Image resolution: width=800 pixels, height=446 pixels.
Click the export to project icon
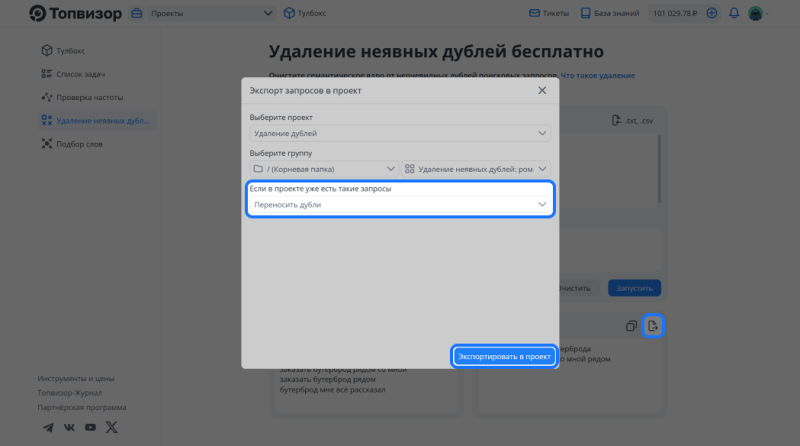(x=653, y=326)
